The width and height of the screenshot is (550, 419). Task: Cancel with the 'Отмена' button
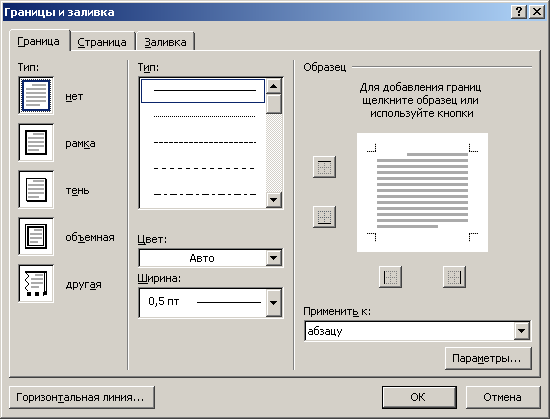point(503,397)
